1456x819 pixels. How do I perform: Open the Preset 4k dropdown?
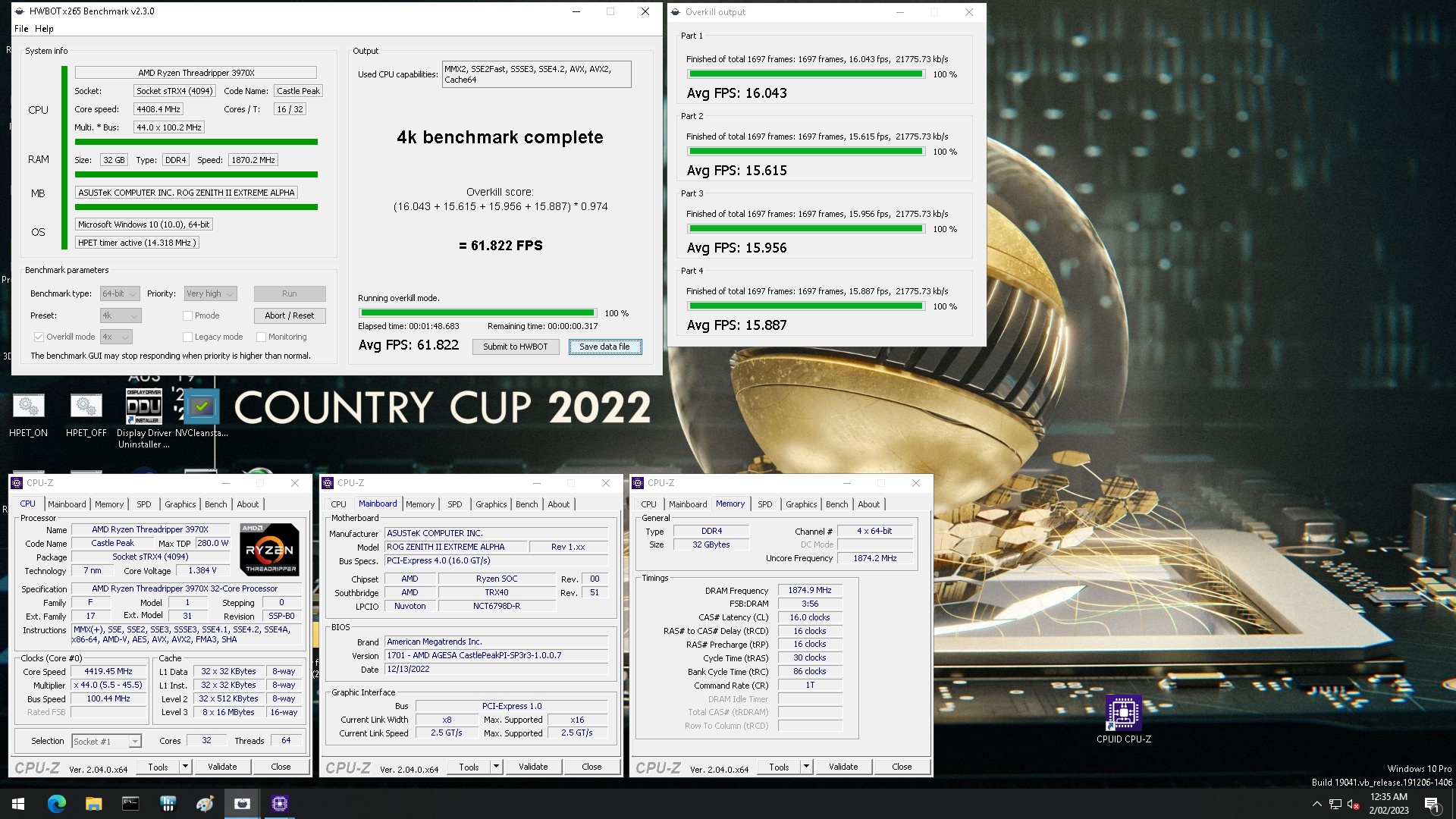[121, 315]
